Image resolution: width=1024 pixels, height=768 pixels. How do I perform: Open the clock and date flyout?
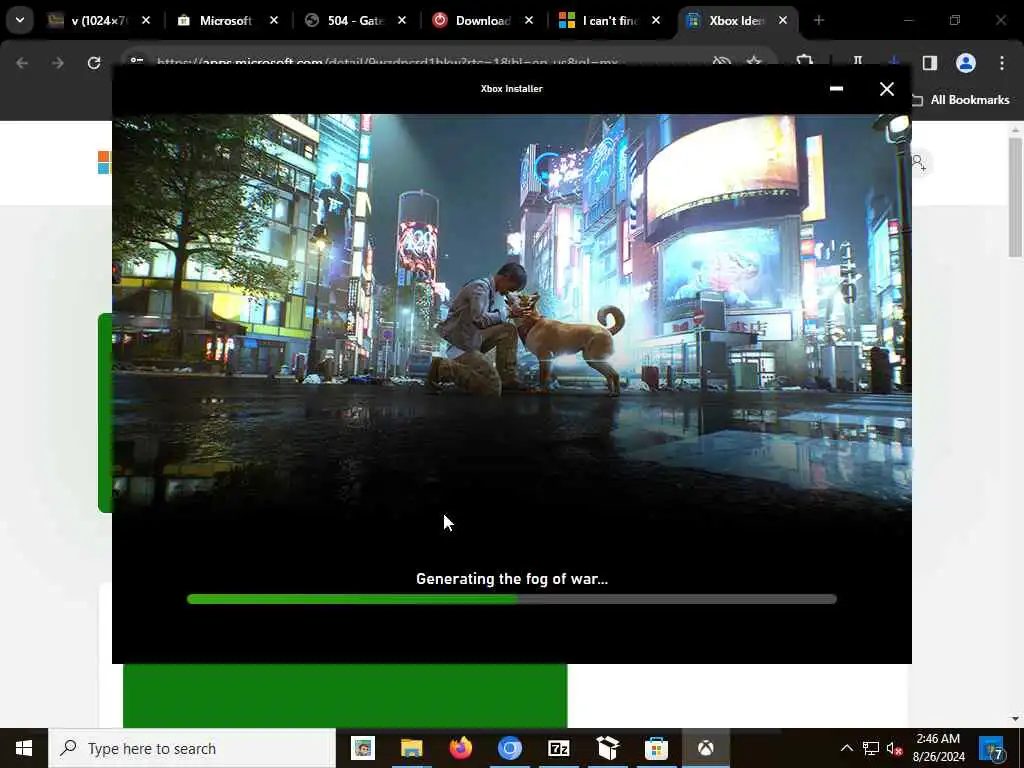(x=938, y=748)
